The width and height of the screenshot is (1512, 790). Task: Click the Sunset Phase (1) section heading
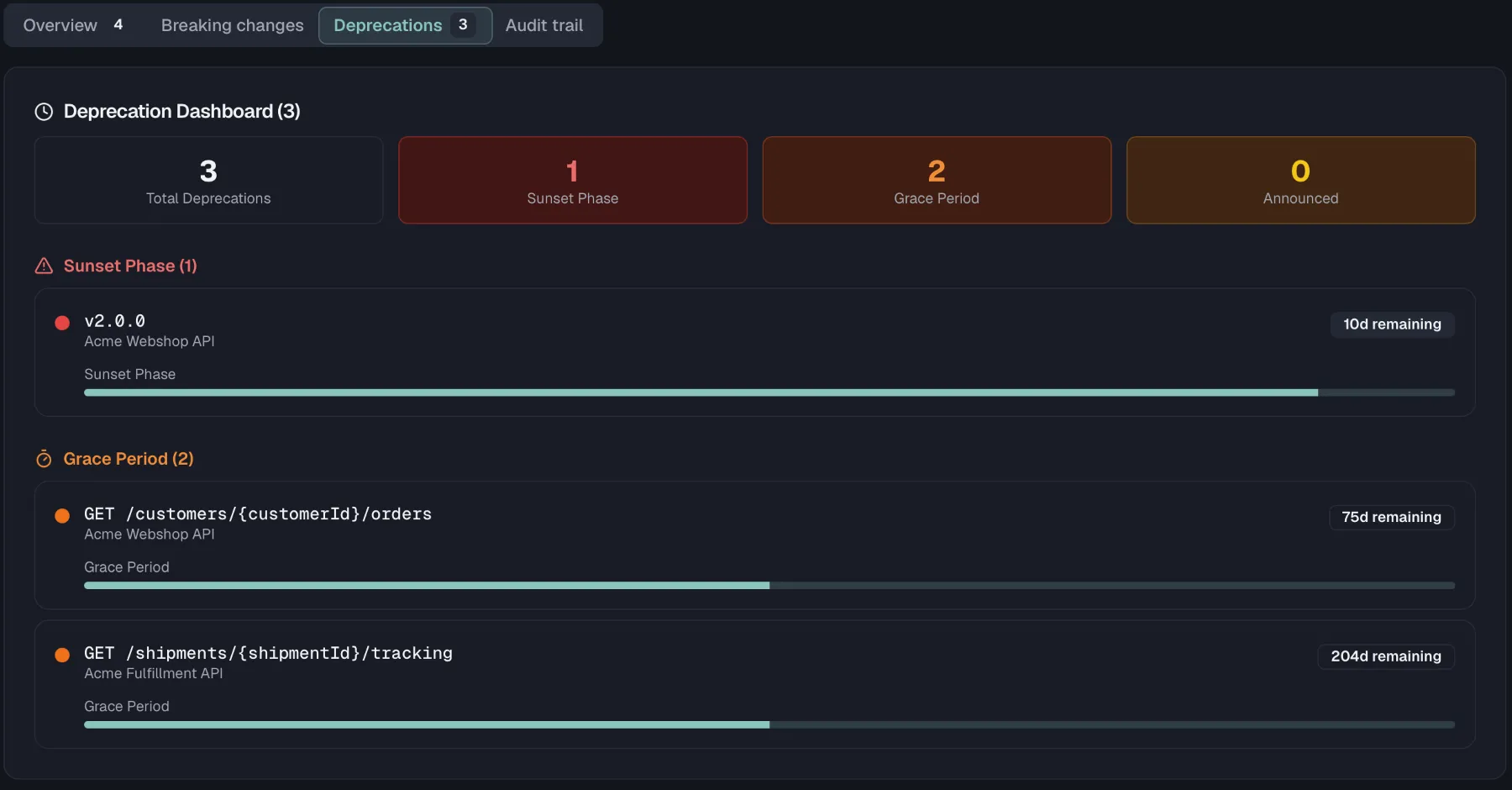(130, 266)
